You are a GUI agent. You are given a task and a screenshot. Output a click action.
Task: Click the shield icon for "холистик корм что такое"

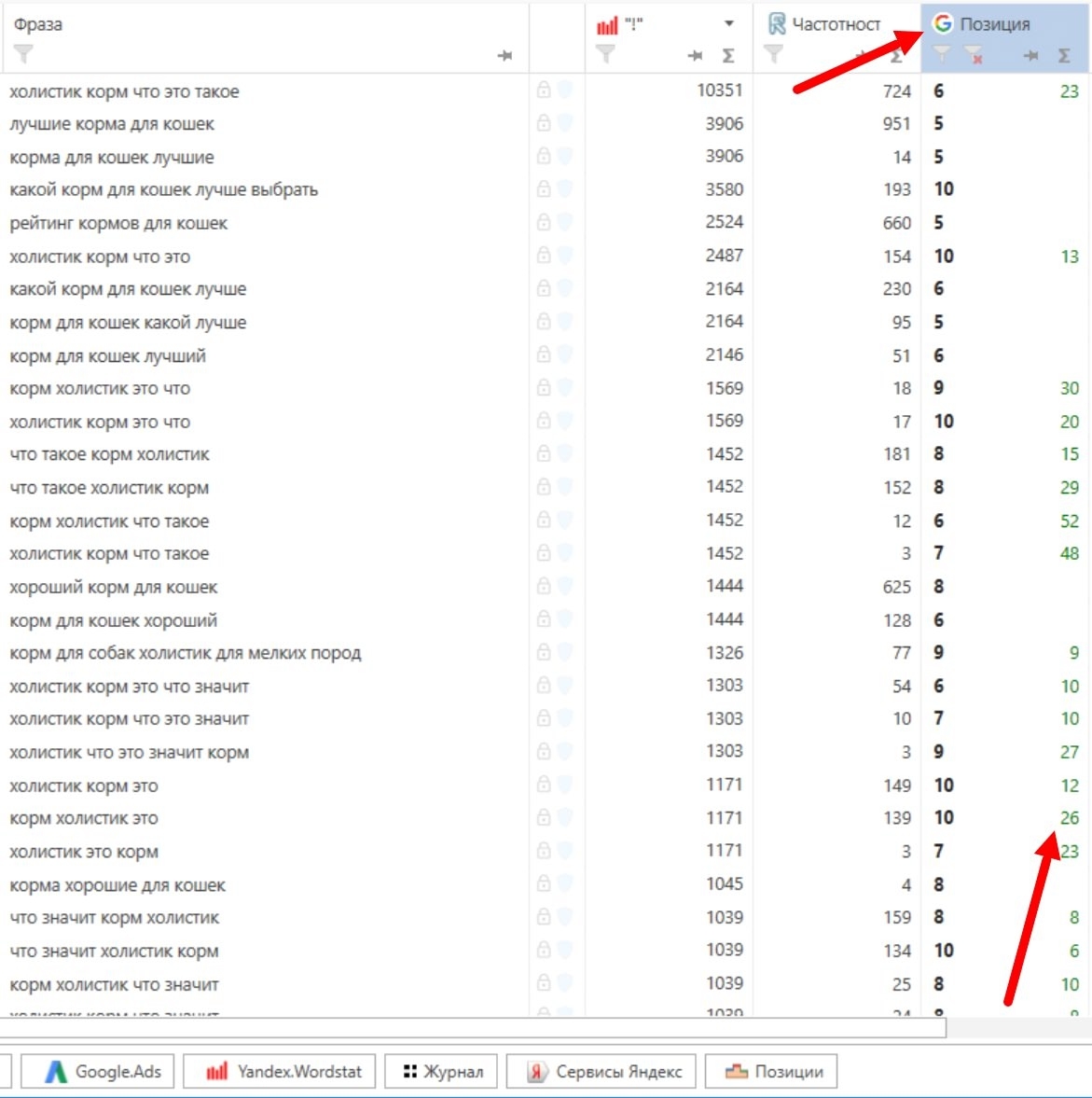[x=565, y=552]
